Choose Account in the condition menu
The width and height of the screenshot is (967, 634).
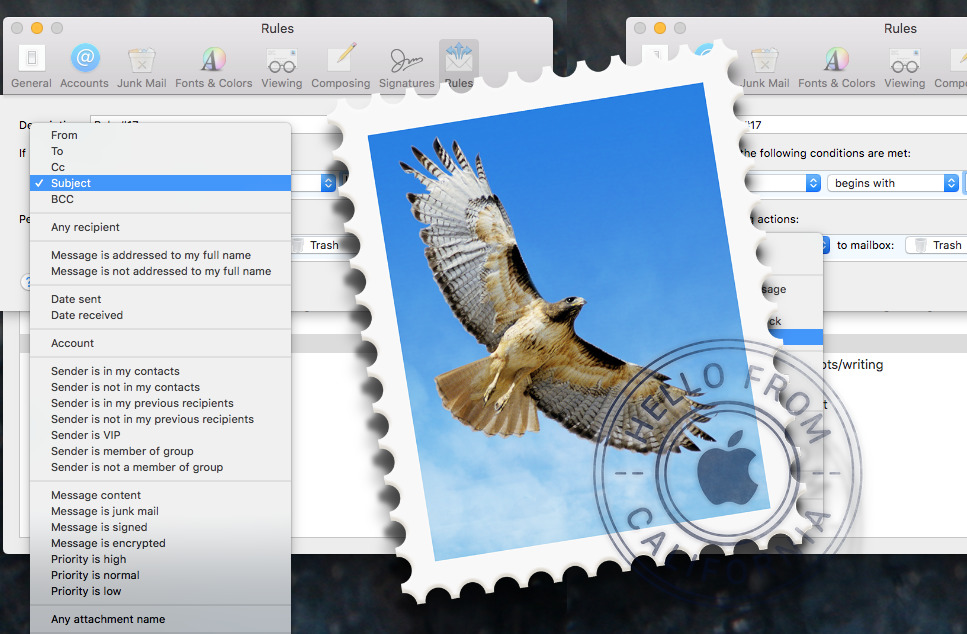click(x=160, y=343)
